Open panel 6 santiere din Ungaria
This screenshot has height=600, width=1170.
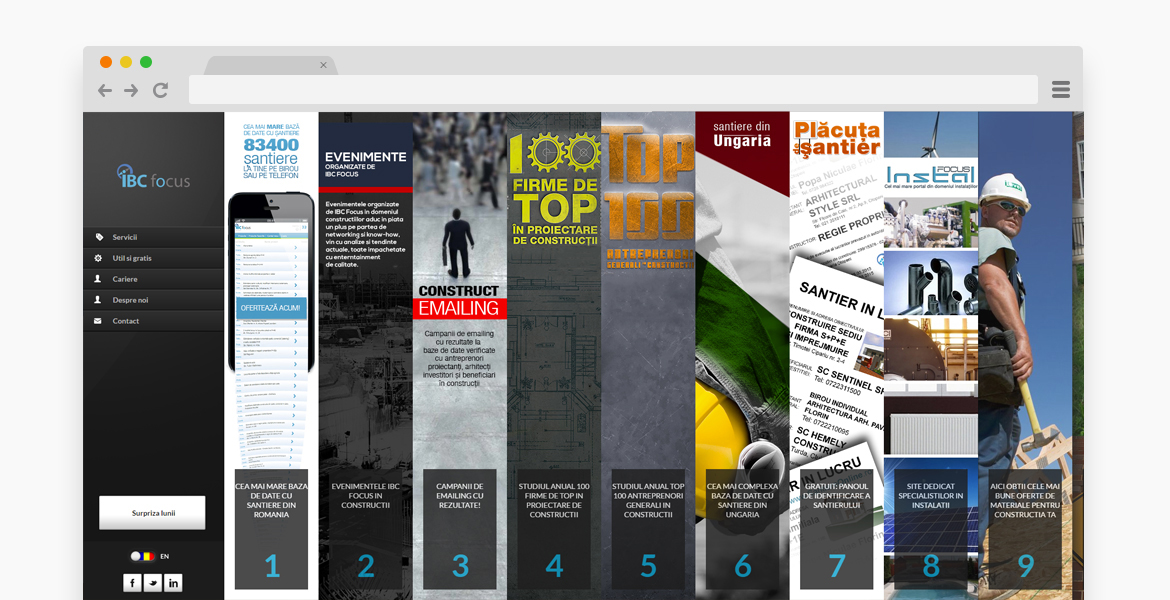(742, 529)
